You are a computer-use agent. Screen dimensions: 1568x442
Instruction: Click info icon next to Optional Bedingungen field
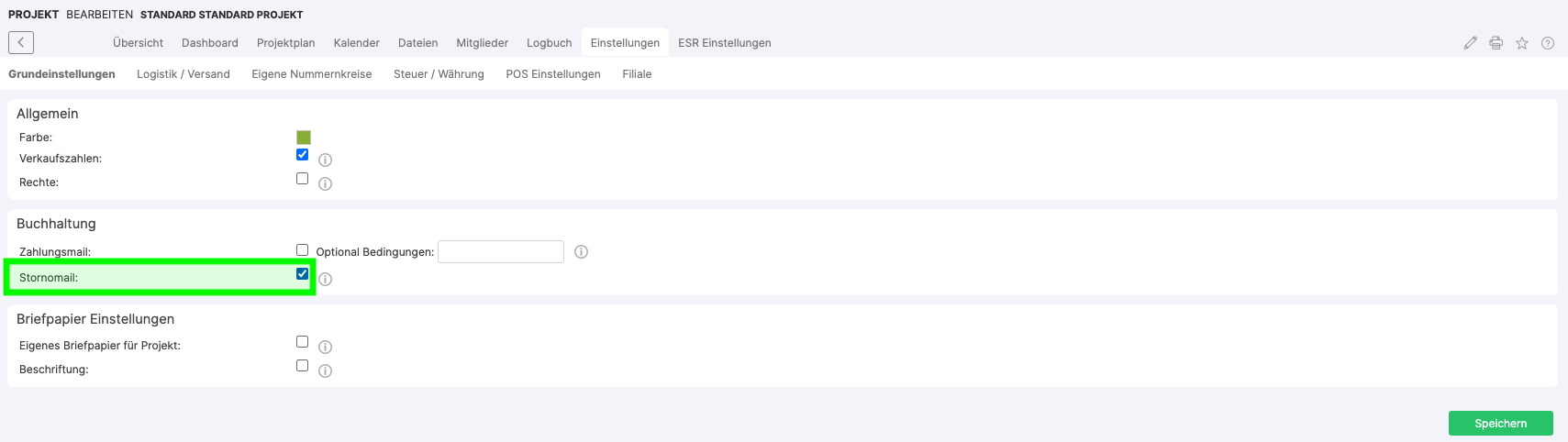click(581, 251)
